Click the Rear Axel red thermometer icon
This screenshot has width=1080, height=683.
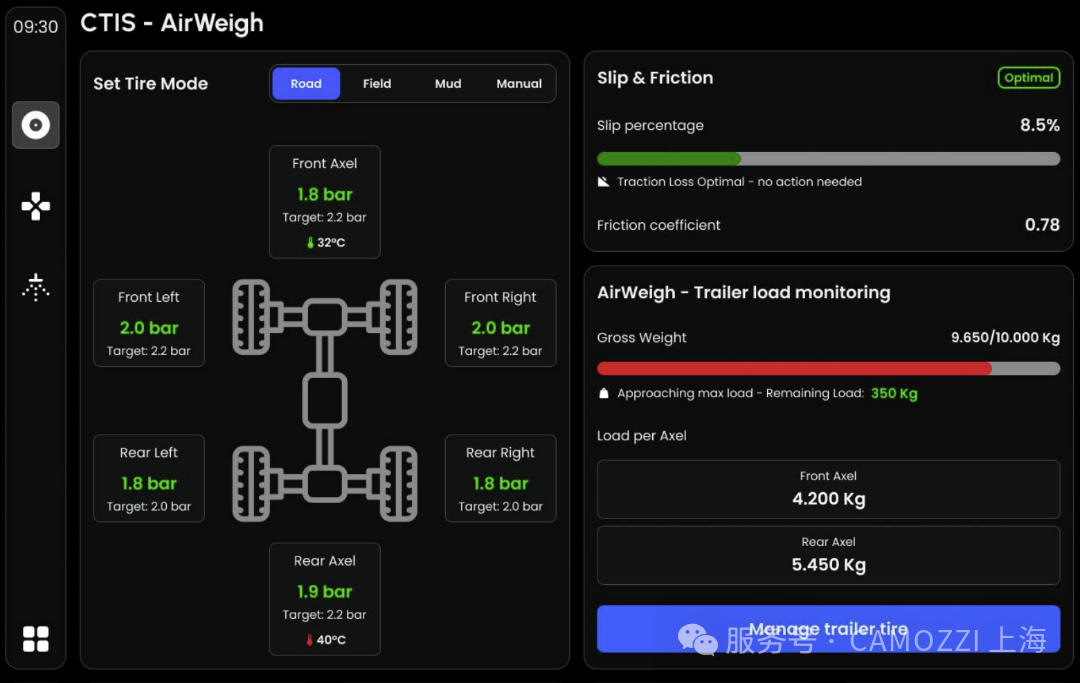tap(310, 640)
